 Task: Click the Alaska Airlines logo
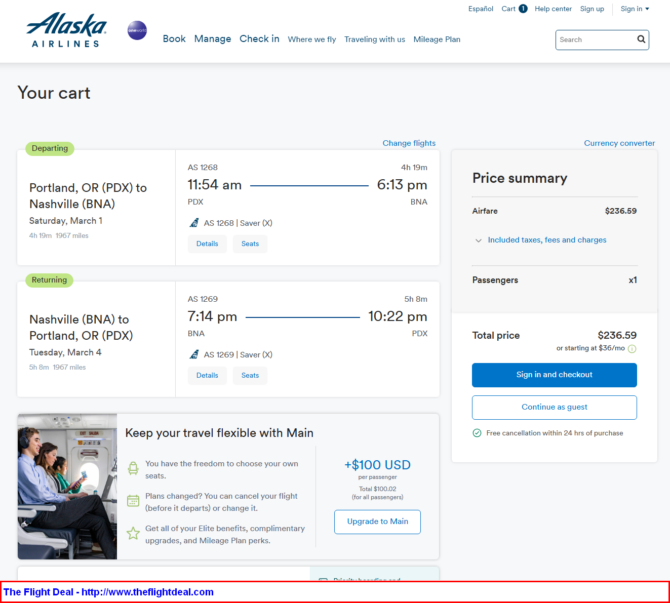[66, 30]
